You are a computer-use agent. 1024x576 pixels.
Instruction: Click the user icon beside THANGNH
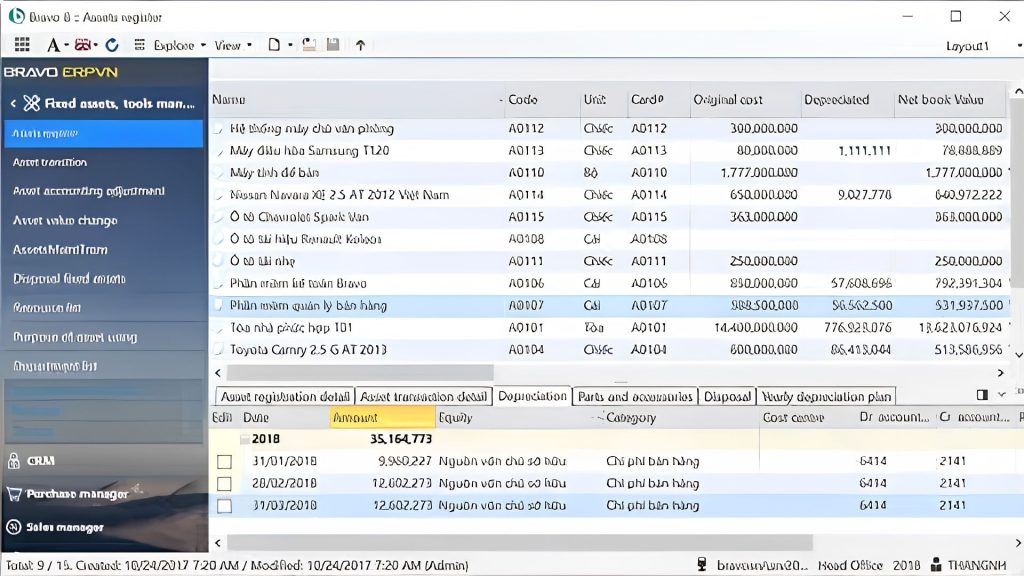936,564
